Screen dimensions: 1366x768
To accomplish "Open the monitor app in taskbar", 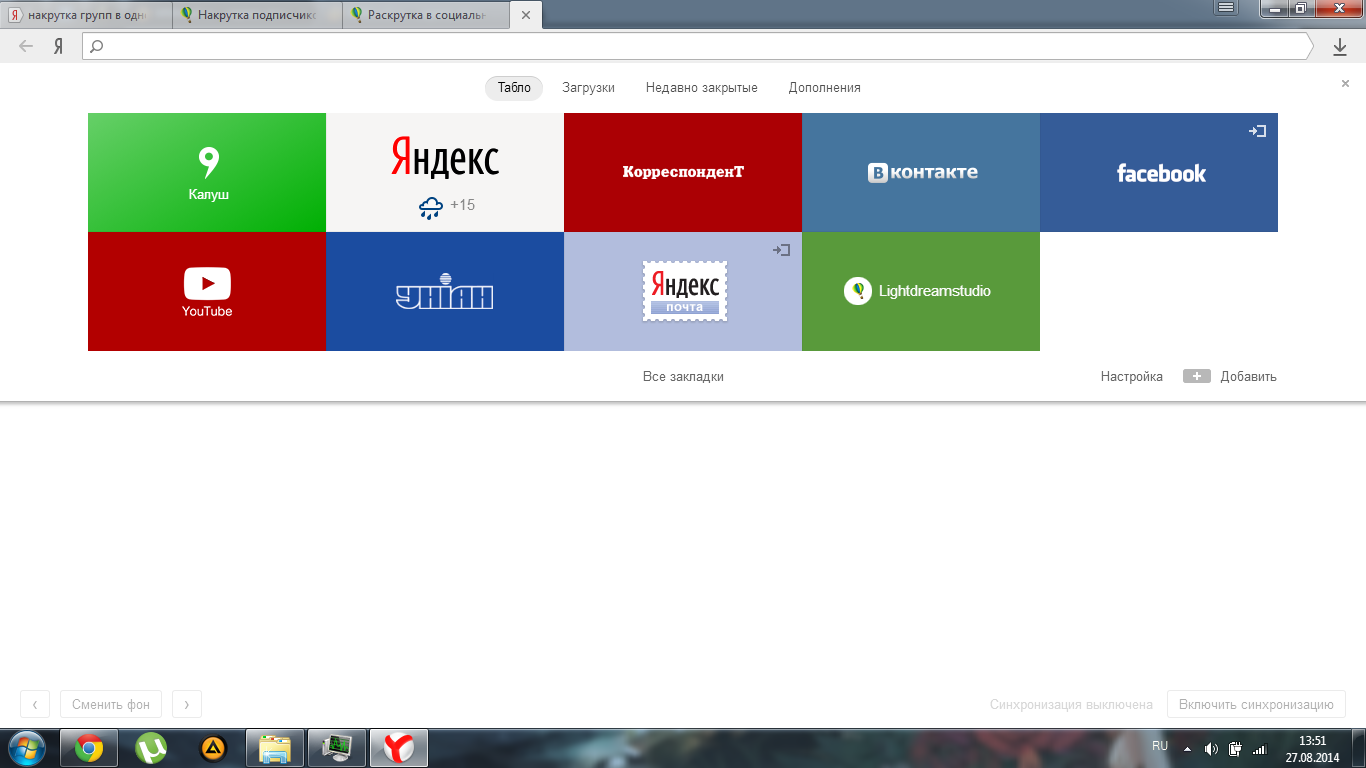I will pos(337,748).
